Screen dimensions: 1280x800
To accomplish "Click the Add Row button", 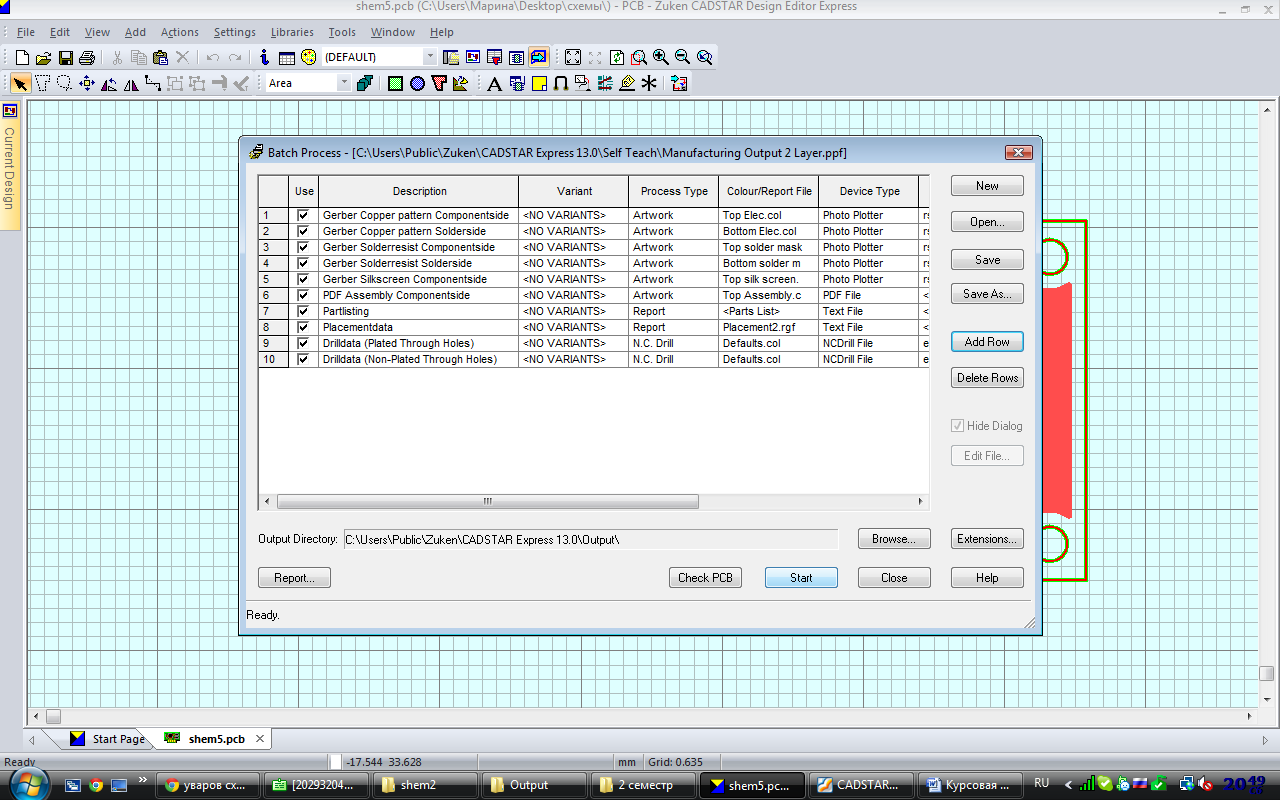I will pos(987,342).
